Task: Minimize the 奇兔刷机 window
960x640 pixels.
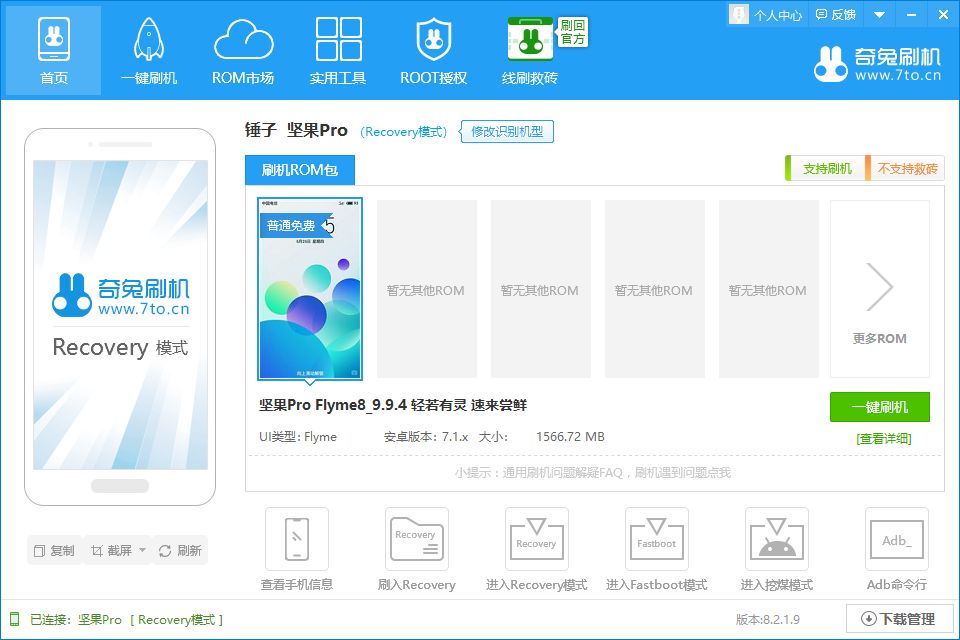Action: [x=911, y=15]
